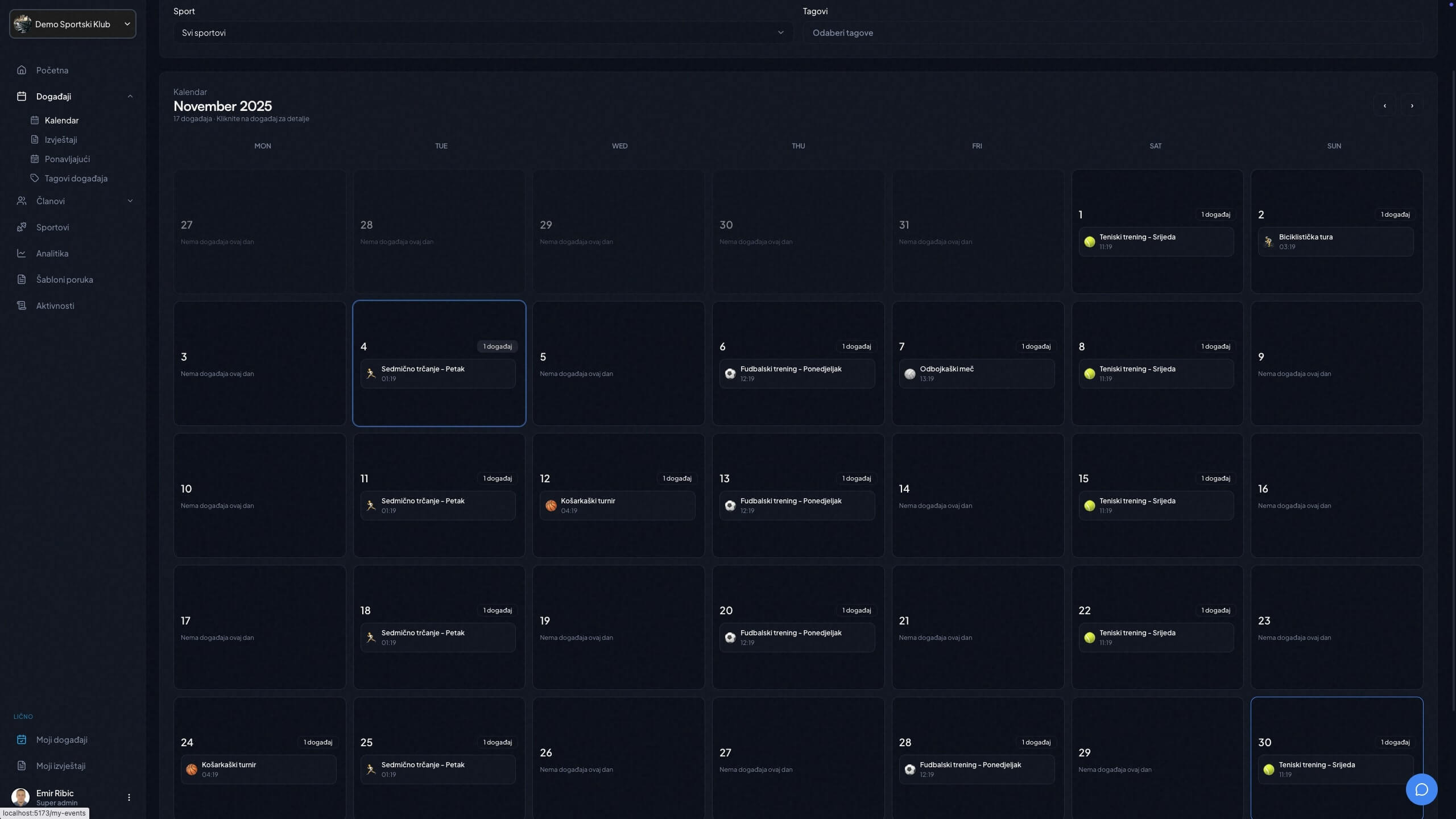Open the chat support bubble
The image size is (1456, 819).
click(x=1421, y=789)
